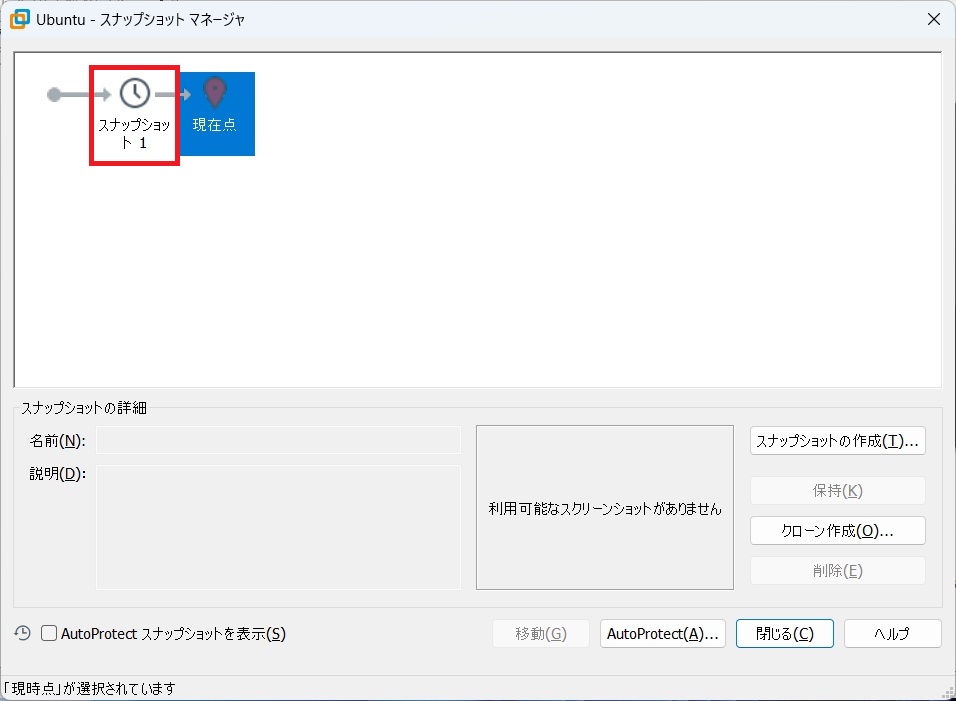Click the greyed-out 移動(G) button
Screen dimensions: 956x701
[x=541, y=634]
